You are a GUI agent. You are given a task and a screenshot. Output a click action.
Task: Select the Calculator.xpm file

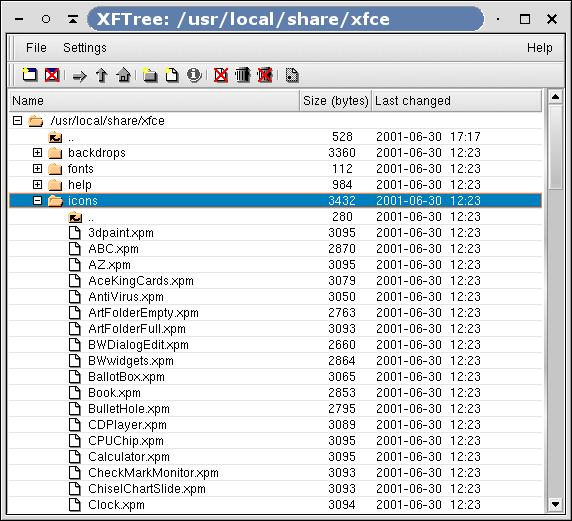129,457
